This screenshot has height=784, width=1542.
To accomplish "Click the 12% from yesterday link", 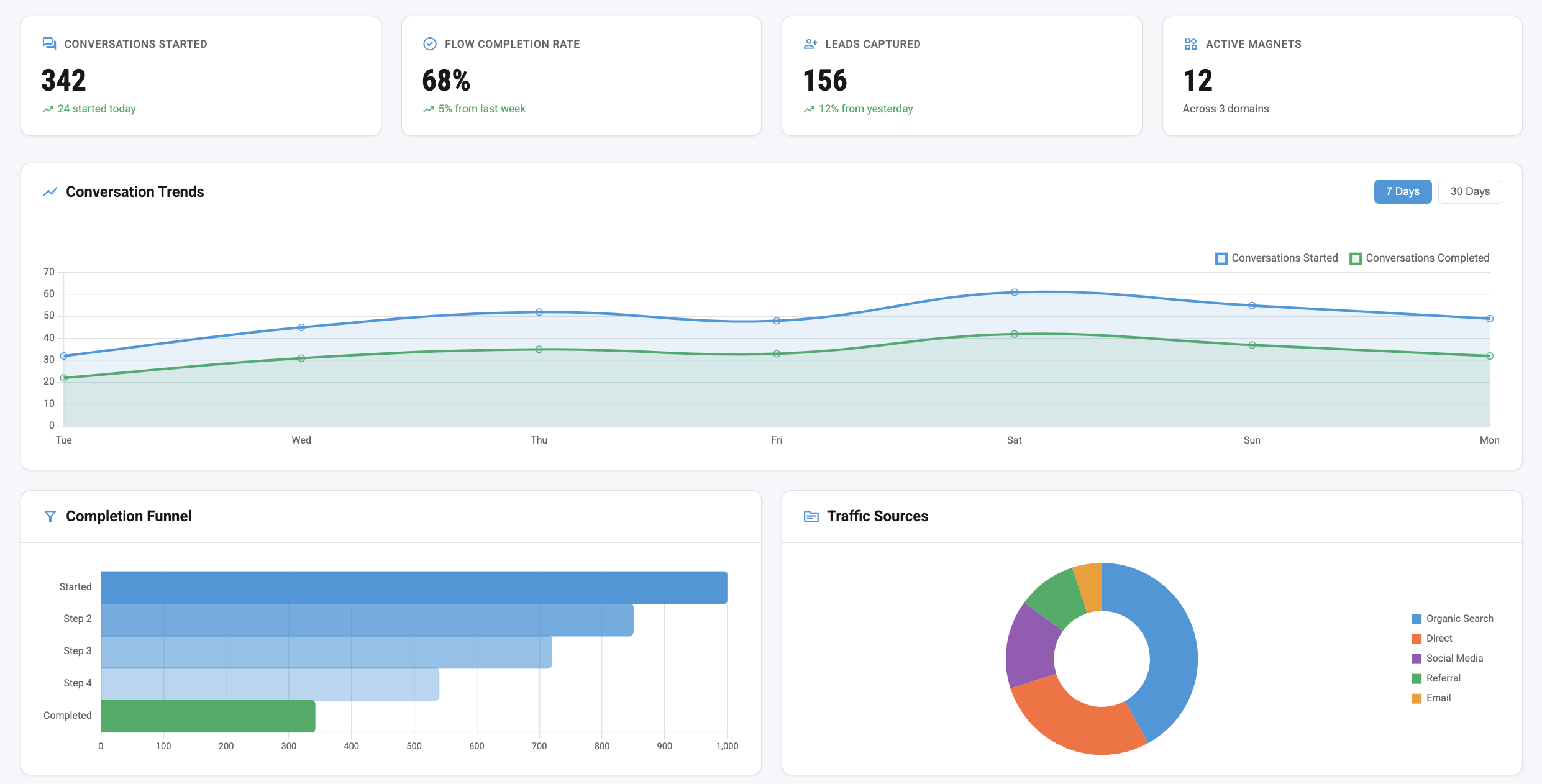I will [865, 109].
